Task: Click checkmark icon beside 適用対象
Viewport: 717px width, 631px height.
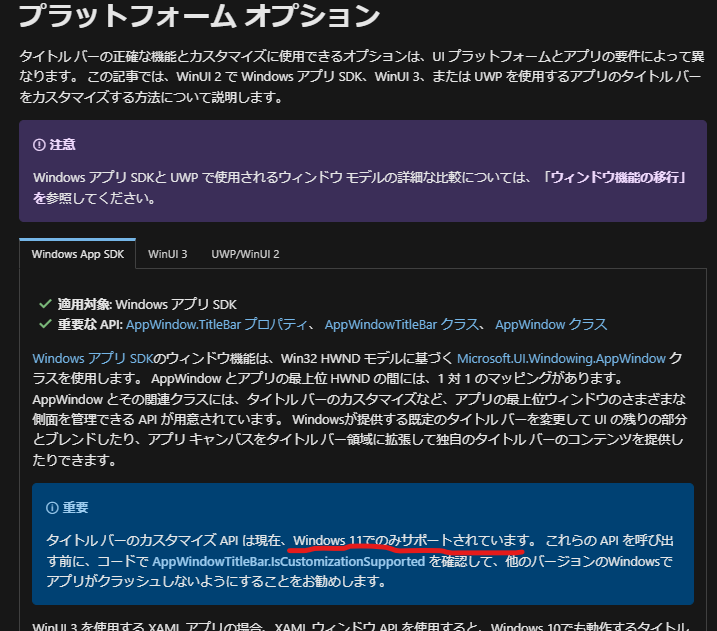Action: [45, 304]
